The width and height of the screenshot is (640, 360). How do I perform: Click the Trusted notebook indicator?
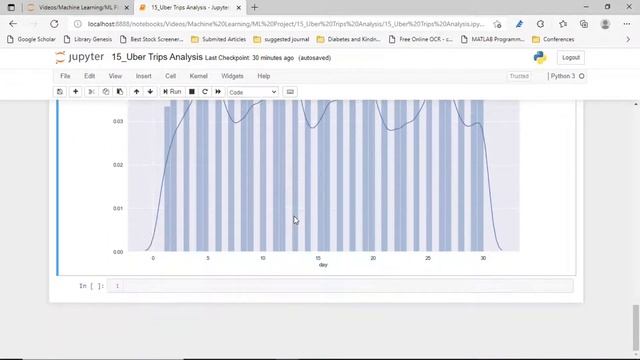click(519, 76)
